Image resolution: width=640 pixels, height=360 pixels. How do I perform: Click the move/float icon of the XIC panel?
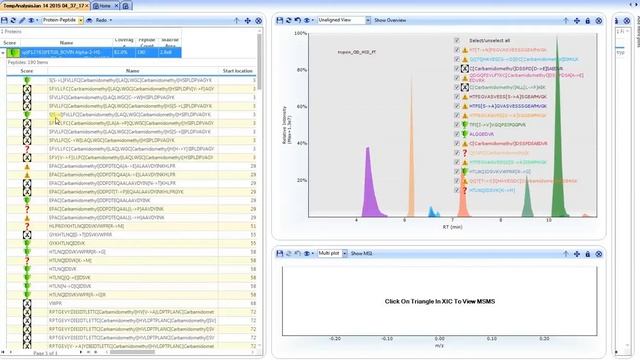click(x=577, y=20)
